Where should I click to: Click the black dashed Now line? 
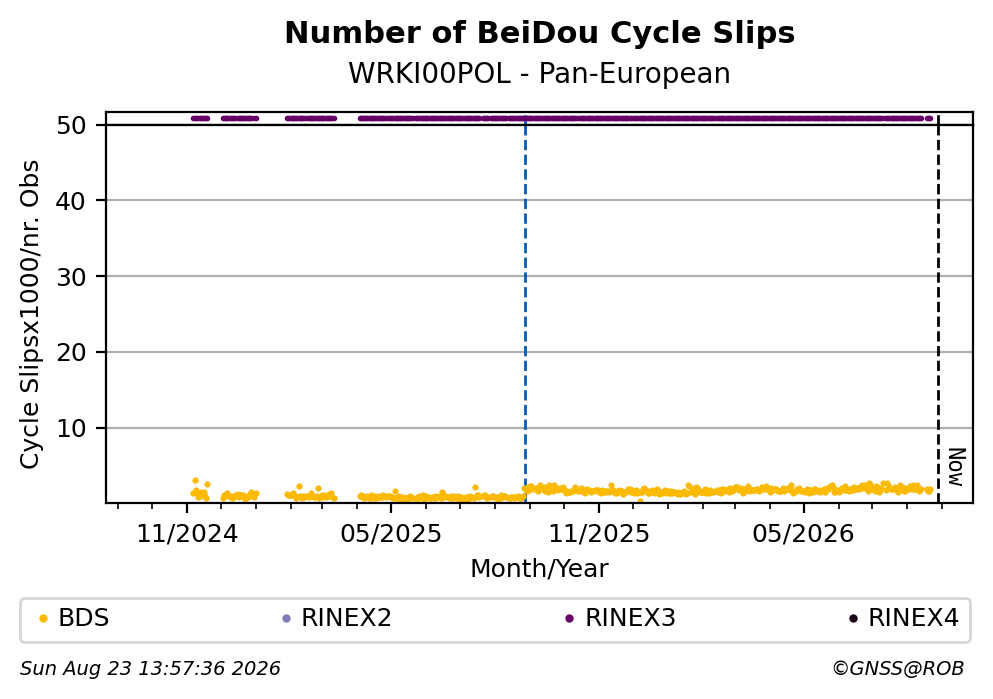pyautogui.click(x=938, y=310)
